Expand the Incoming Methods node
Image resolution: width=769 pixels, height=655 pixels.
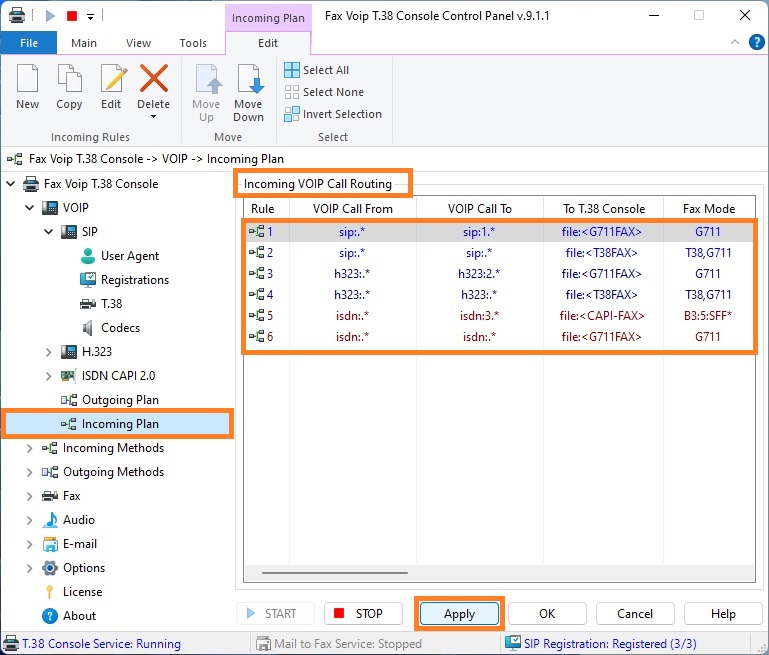coord(29,448)
